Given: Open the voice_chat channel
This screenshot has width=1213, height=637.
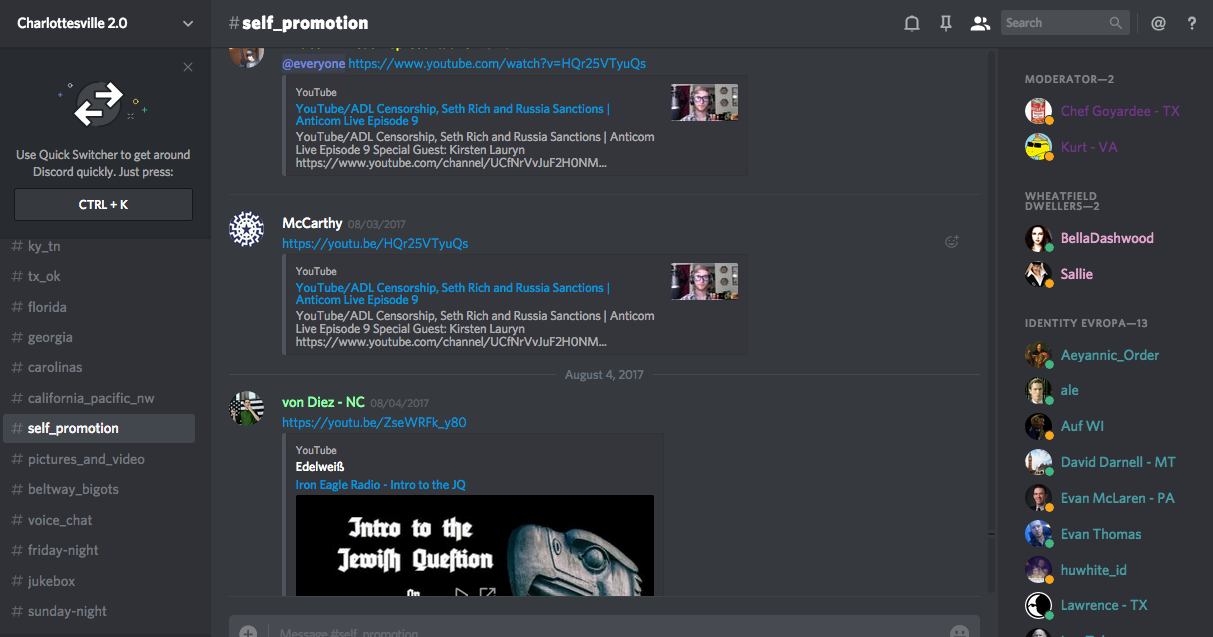Looking at the screenshot, I should (x=60, y=520).
